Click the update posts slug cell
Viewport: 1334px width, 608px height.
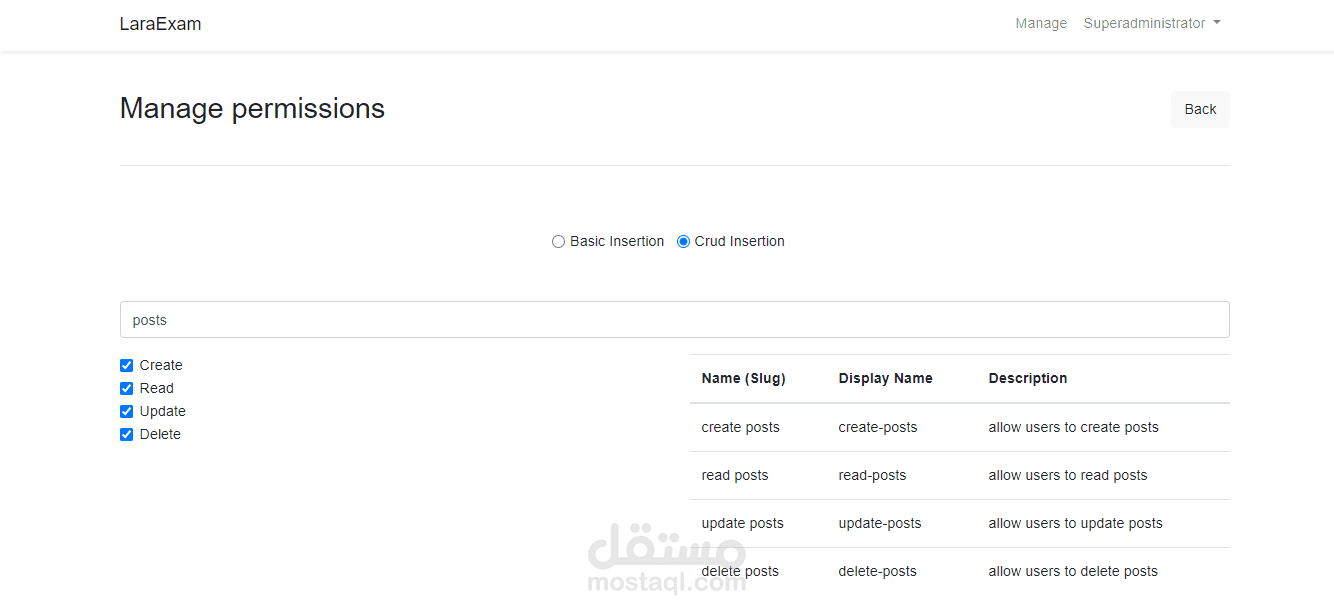pos(742,523)
